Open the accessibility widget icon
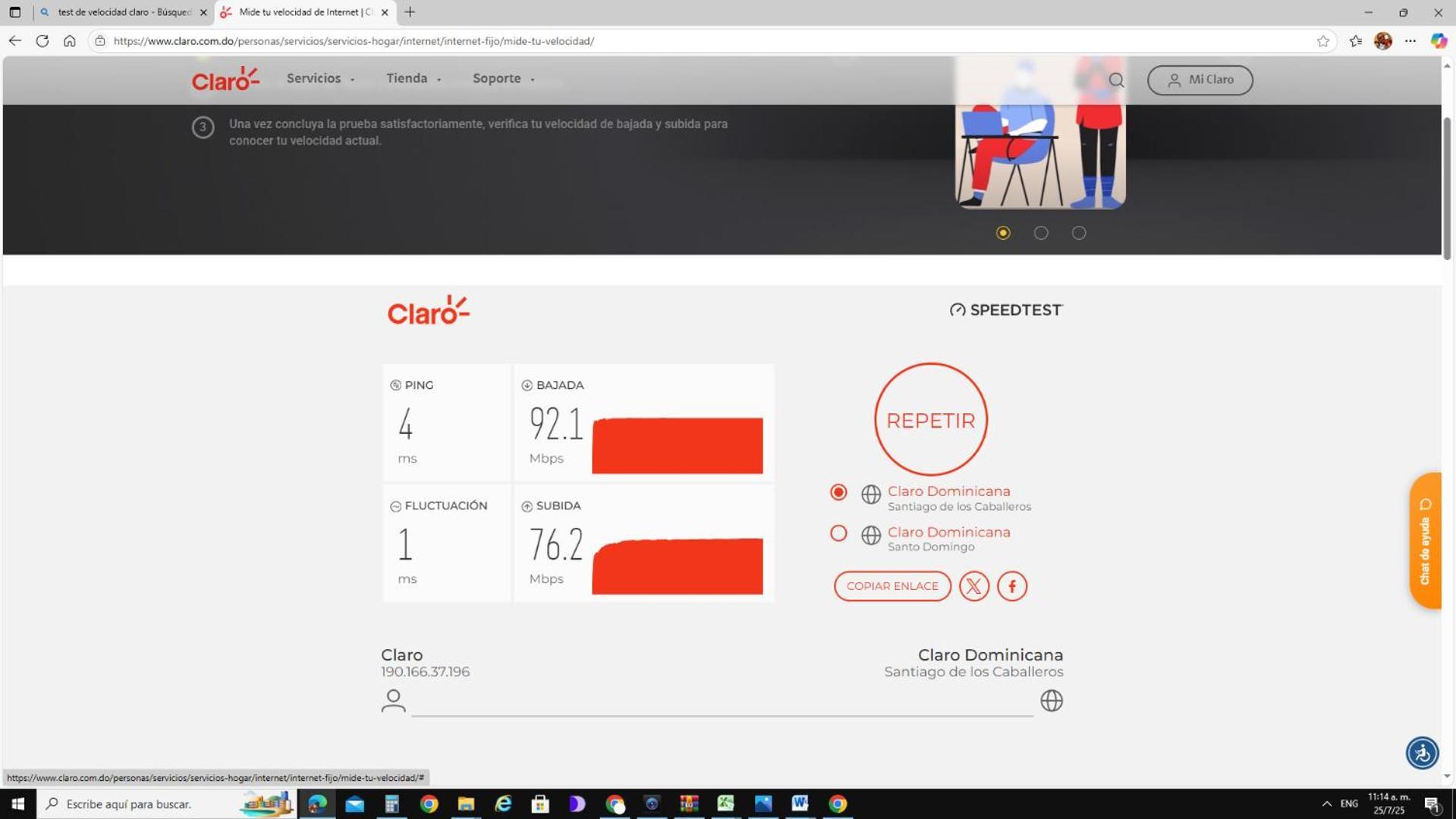 [x=1421, y=753]
